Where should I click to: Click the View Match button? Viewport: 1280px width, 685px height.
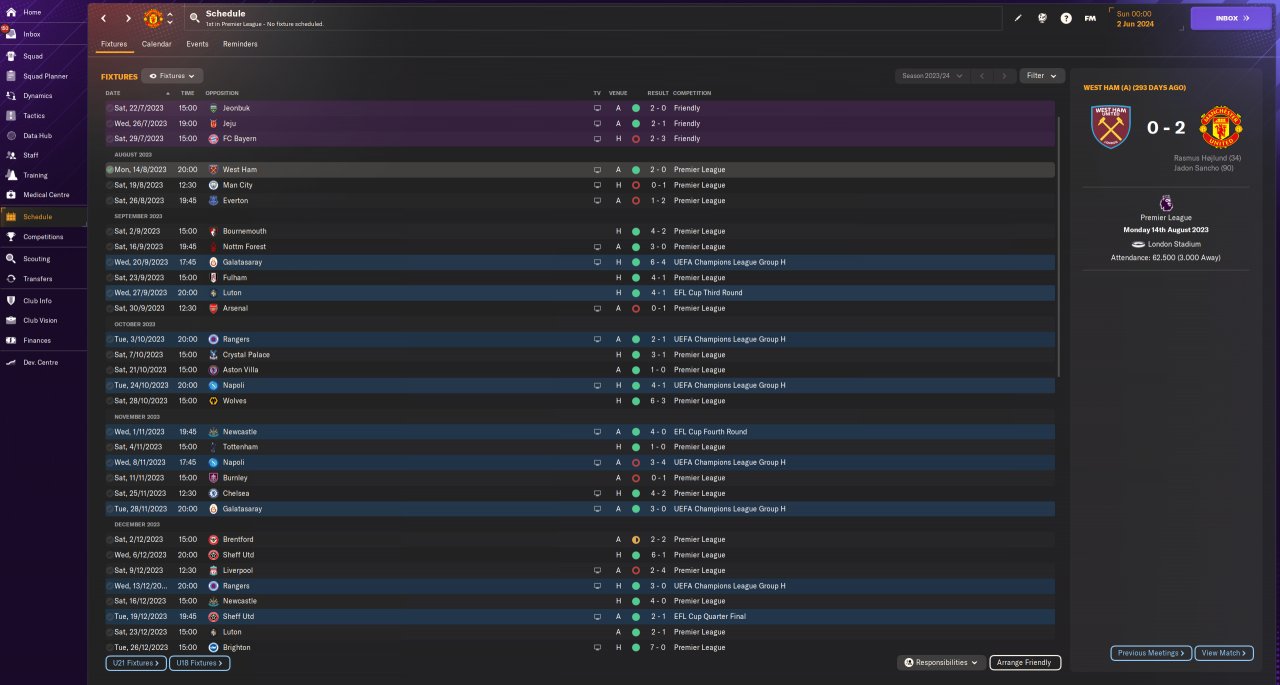point(1223,653)
